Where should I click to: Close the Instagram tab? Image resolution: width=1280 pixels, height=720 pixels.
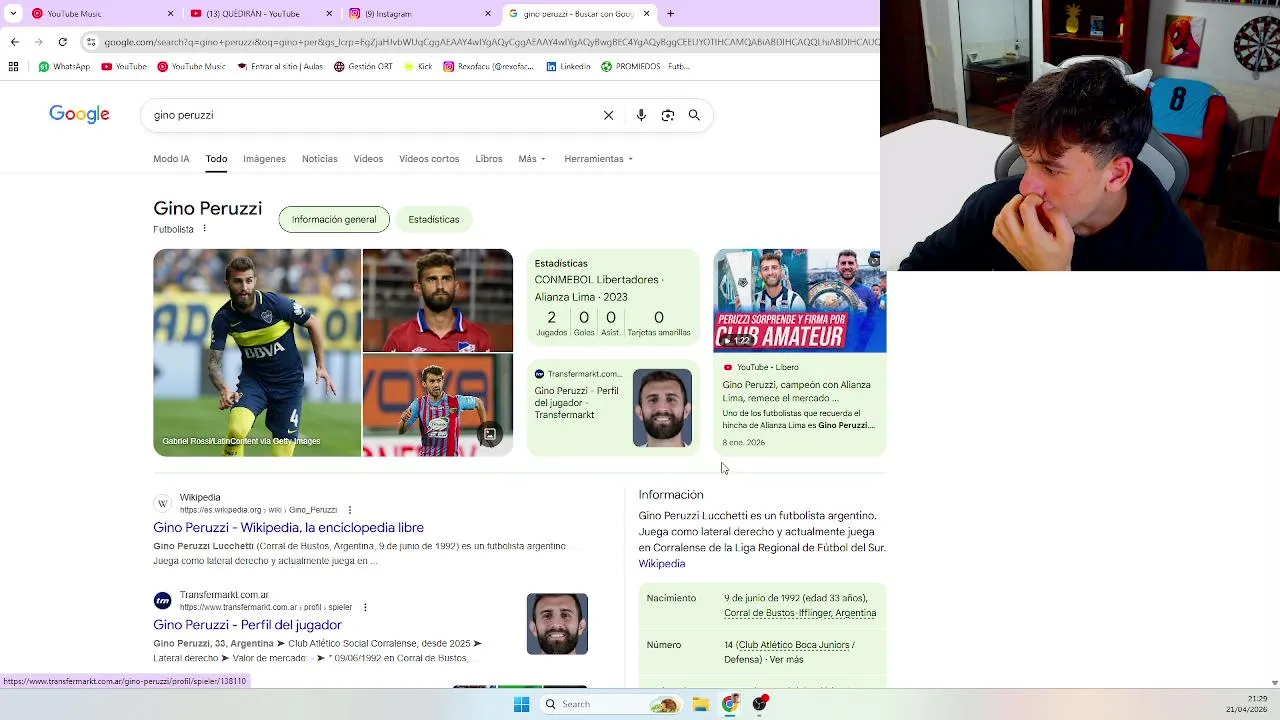[x=488, y=14]
